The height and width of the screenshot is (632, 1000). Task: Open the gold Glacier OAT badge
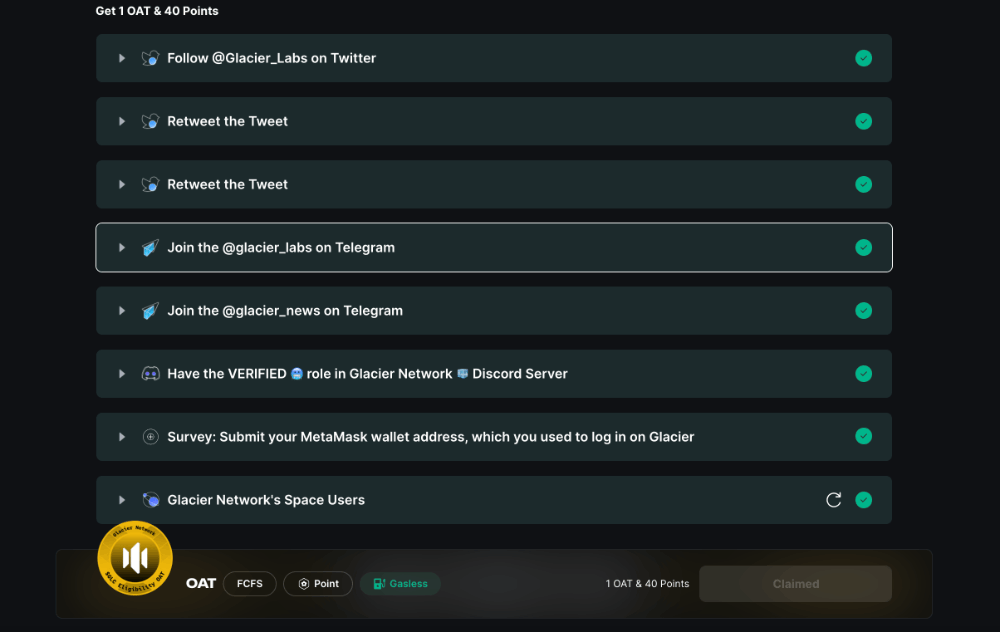pos(135,558)
